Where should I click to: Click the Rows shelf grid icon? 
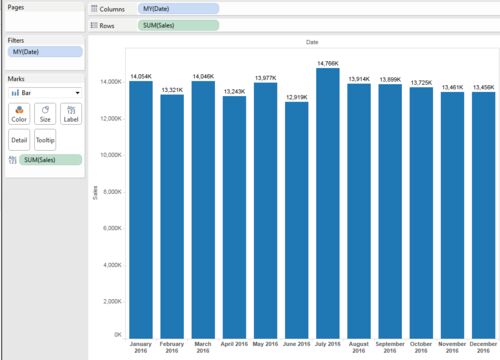coord(94,25)
